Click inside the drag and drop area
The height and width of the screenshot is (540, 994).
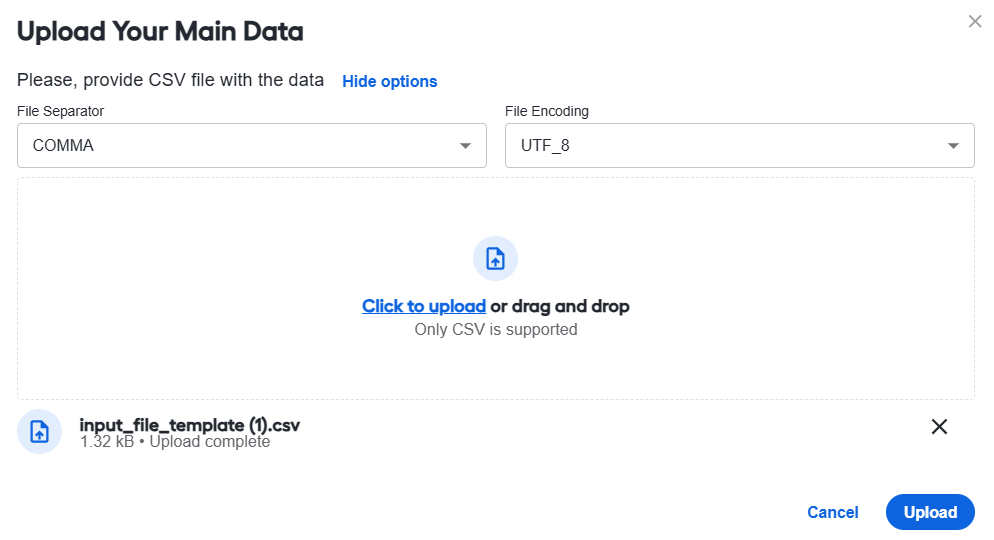(x=496, y=288)
